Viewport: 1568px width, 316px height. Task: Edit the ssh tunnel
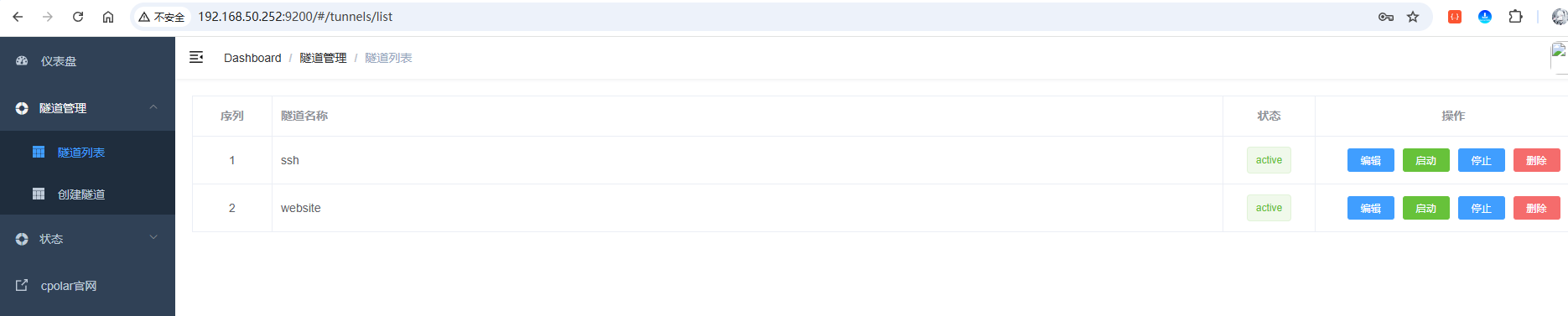click(x=1370, y=160)
